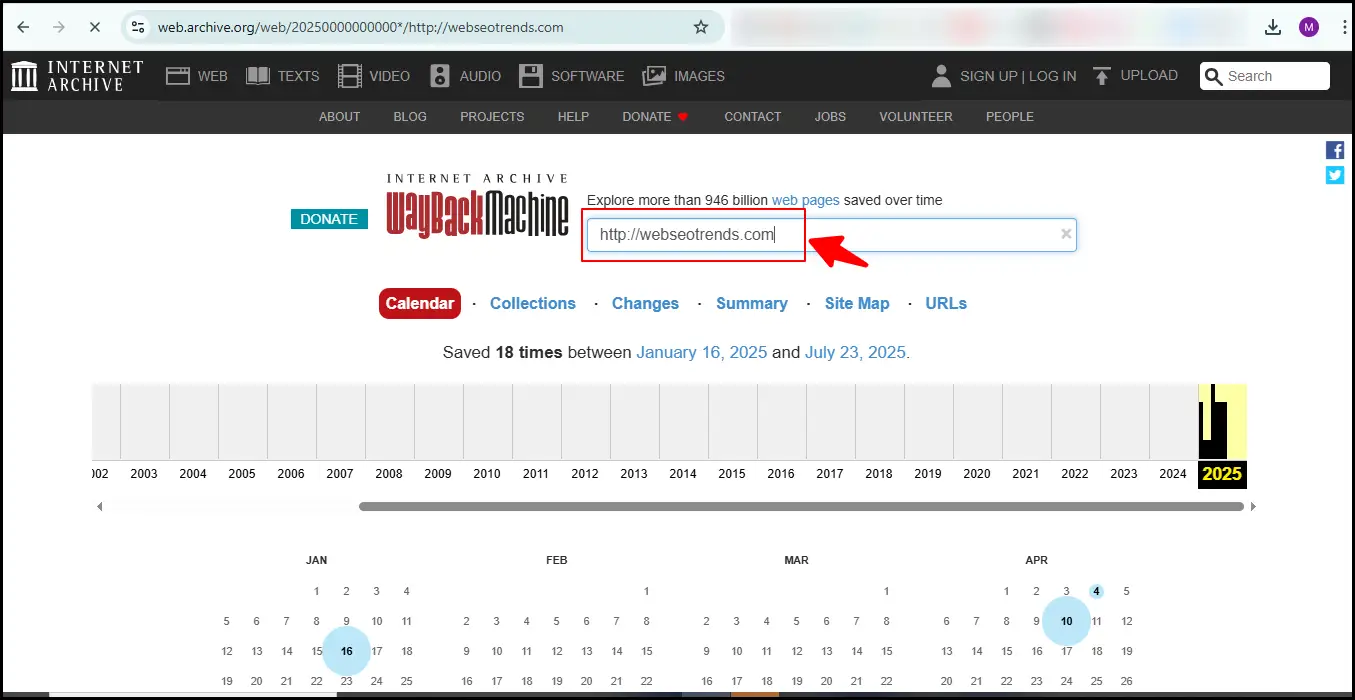
Task: Bookmark the page using the star icon
Action: coord(700,27)
